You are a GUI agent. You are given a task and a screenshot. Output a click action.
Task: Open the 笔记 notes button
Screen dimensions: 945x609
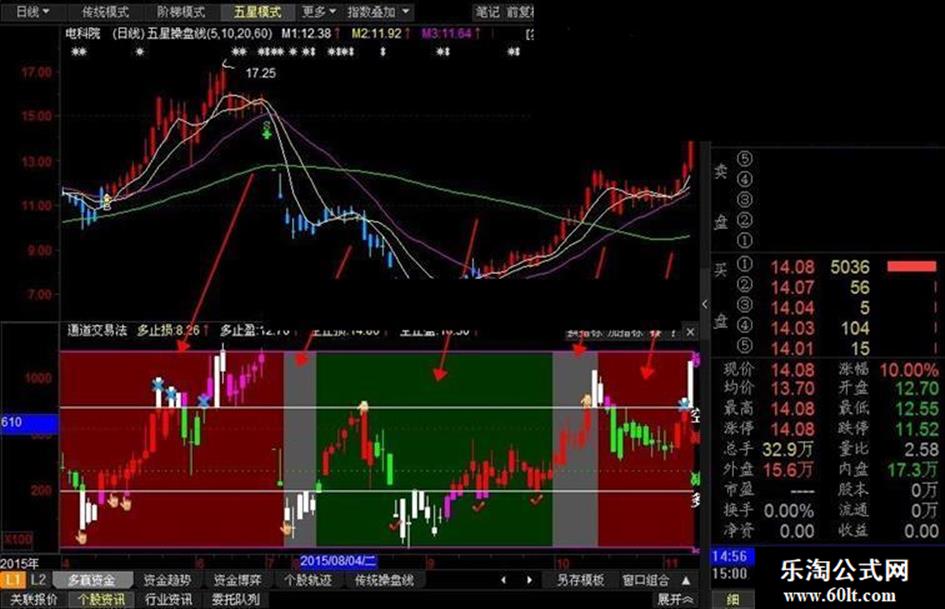[487, 11]
